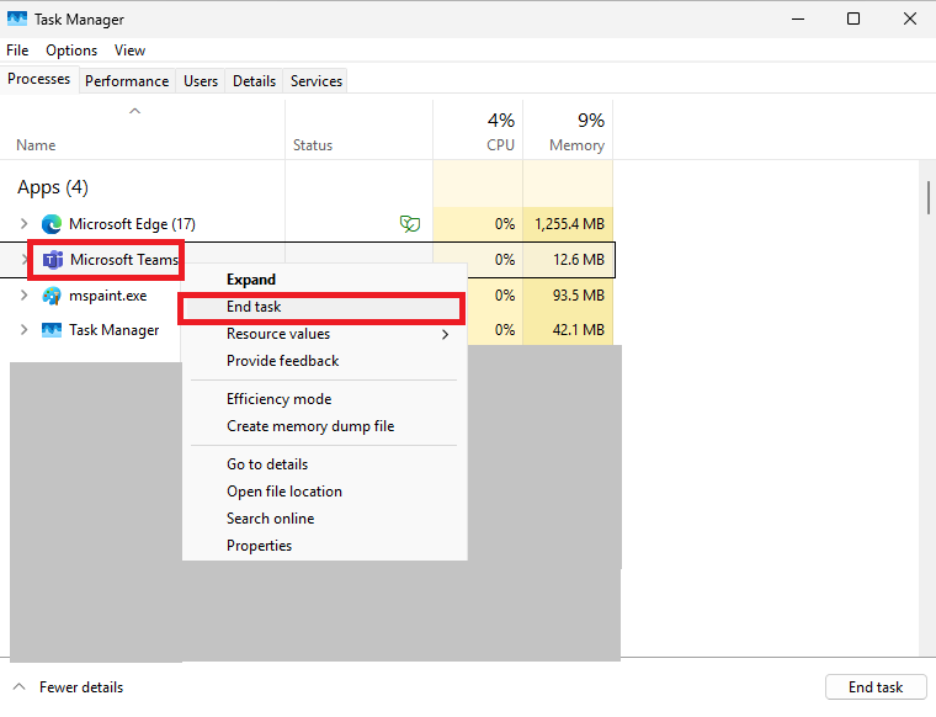Open the View menu
This screenshot has height=717, width=936.
click(x=130, y=50)
